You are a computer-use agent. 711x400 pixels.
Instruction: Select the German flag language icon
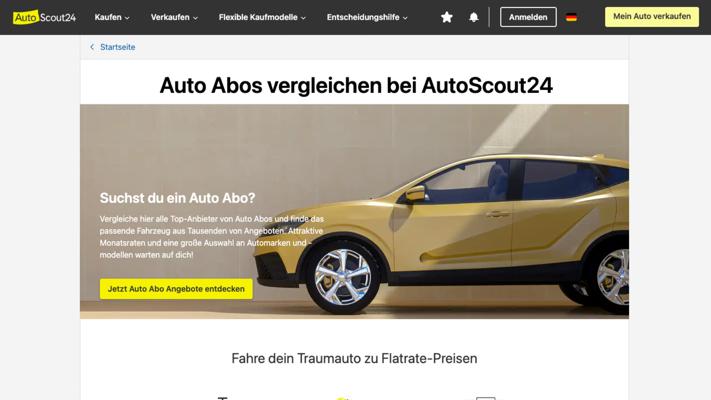tap(571, 17)
